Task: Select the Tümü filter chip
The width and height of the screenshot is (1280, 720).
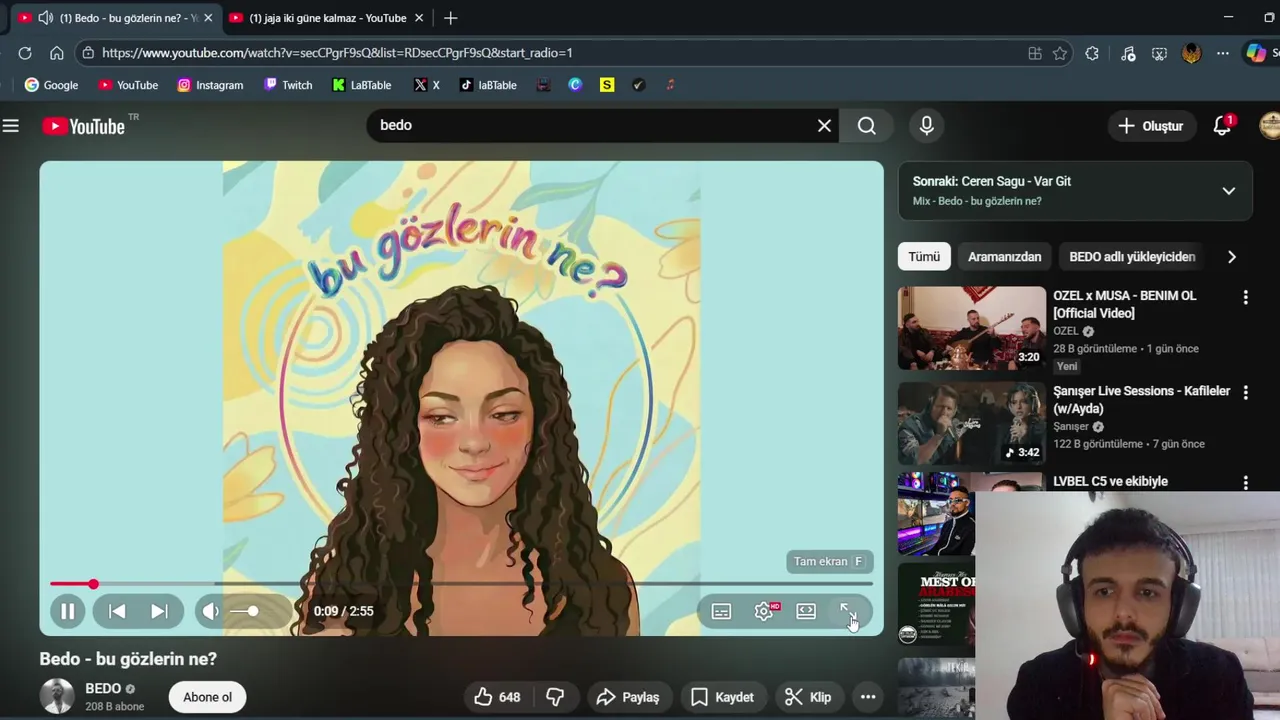Action: 924,257
